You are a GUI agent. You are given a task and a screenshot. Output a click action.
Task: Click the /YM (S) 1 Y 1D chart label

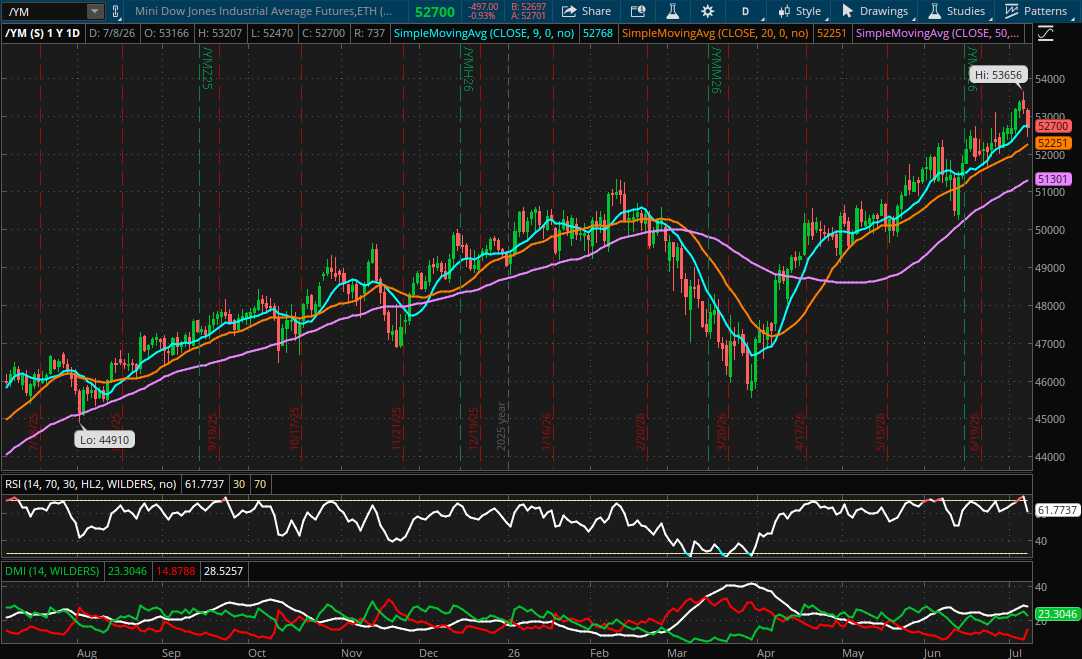coord(42,32)
